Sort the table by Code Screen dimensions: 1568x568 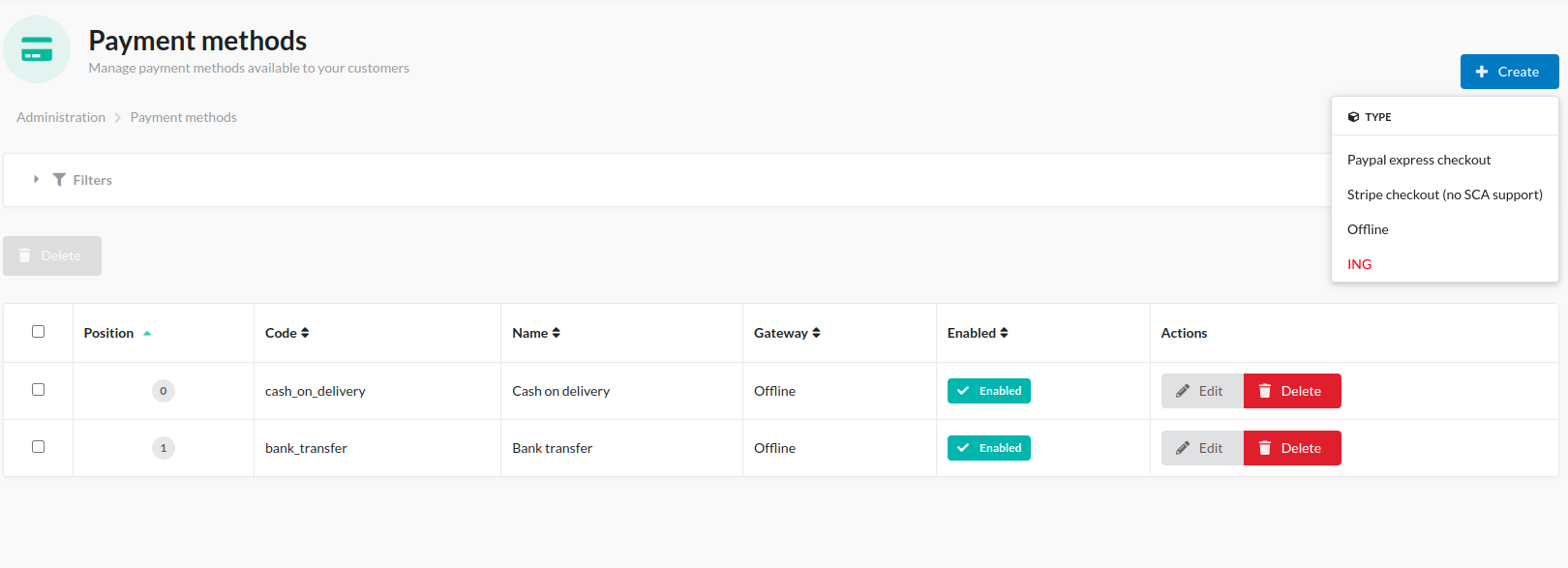(x=287, y=333)
